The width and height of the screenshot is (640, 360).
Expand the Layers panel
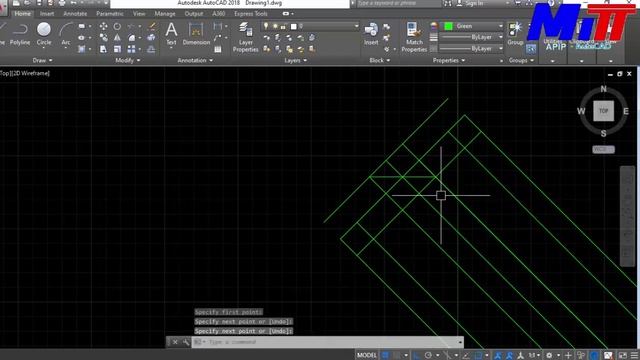click(296, 60)
